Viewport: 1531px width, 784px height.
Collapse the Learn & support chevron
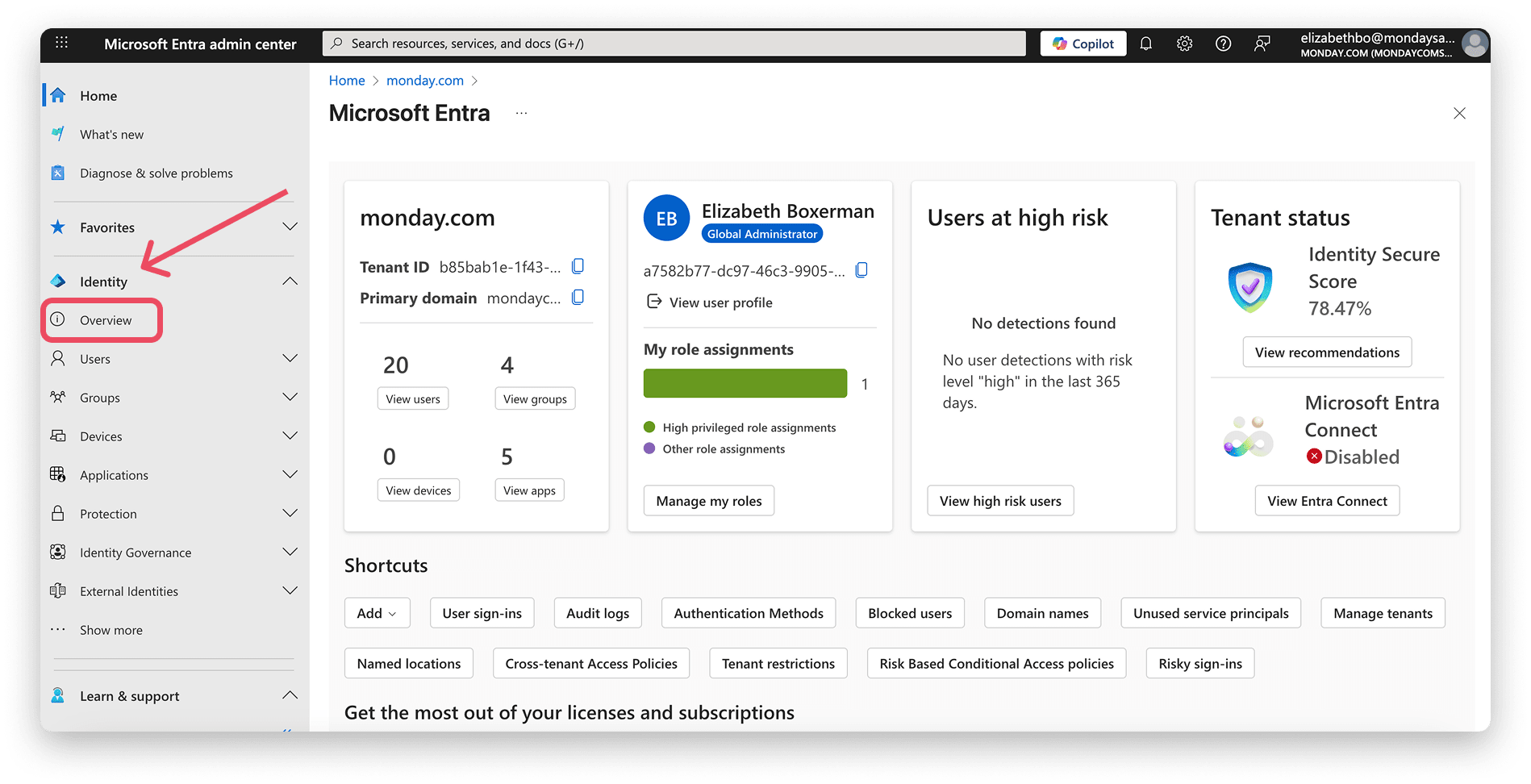point(290,695)
